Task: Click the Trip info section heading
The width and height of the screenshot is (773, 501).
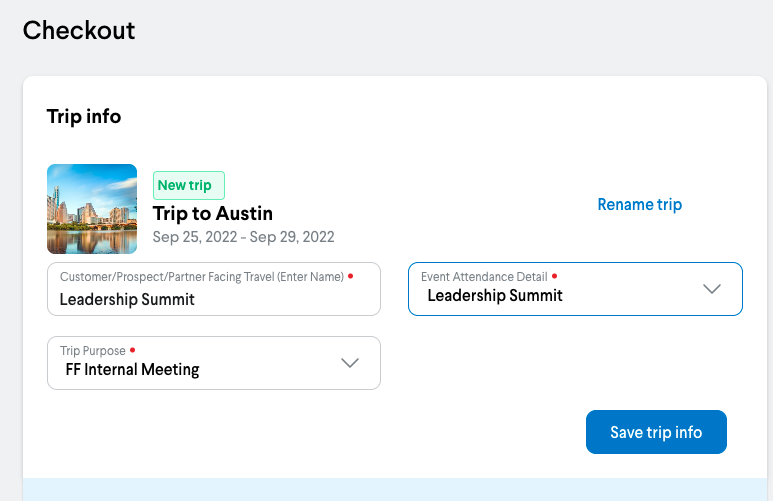Action: click(x=84, y=117)
